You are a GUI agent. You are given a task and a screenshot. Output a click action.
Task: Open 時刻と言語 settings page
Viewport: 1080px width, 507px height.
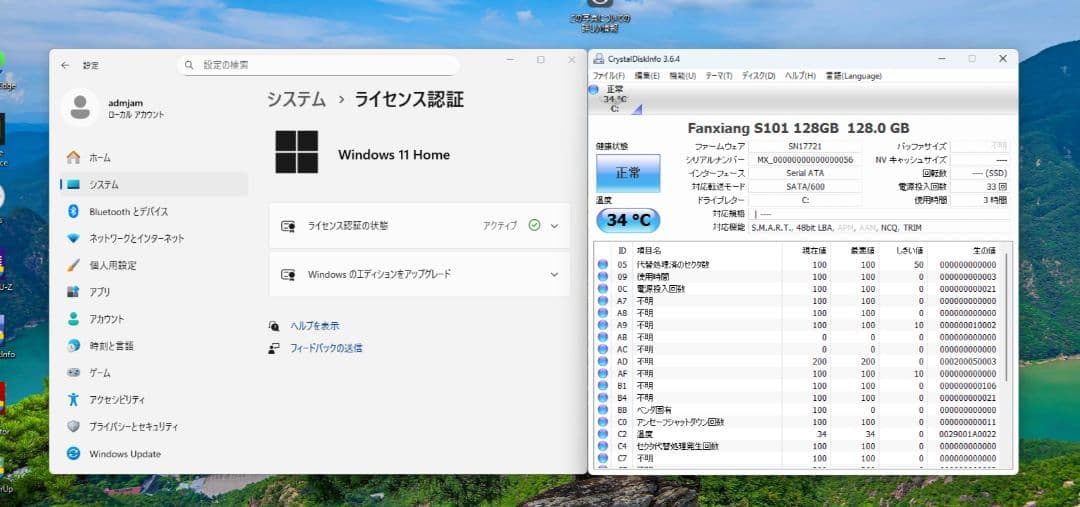click(153, 346)
